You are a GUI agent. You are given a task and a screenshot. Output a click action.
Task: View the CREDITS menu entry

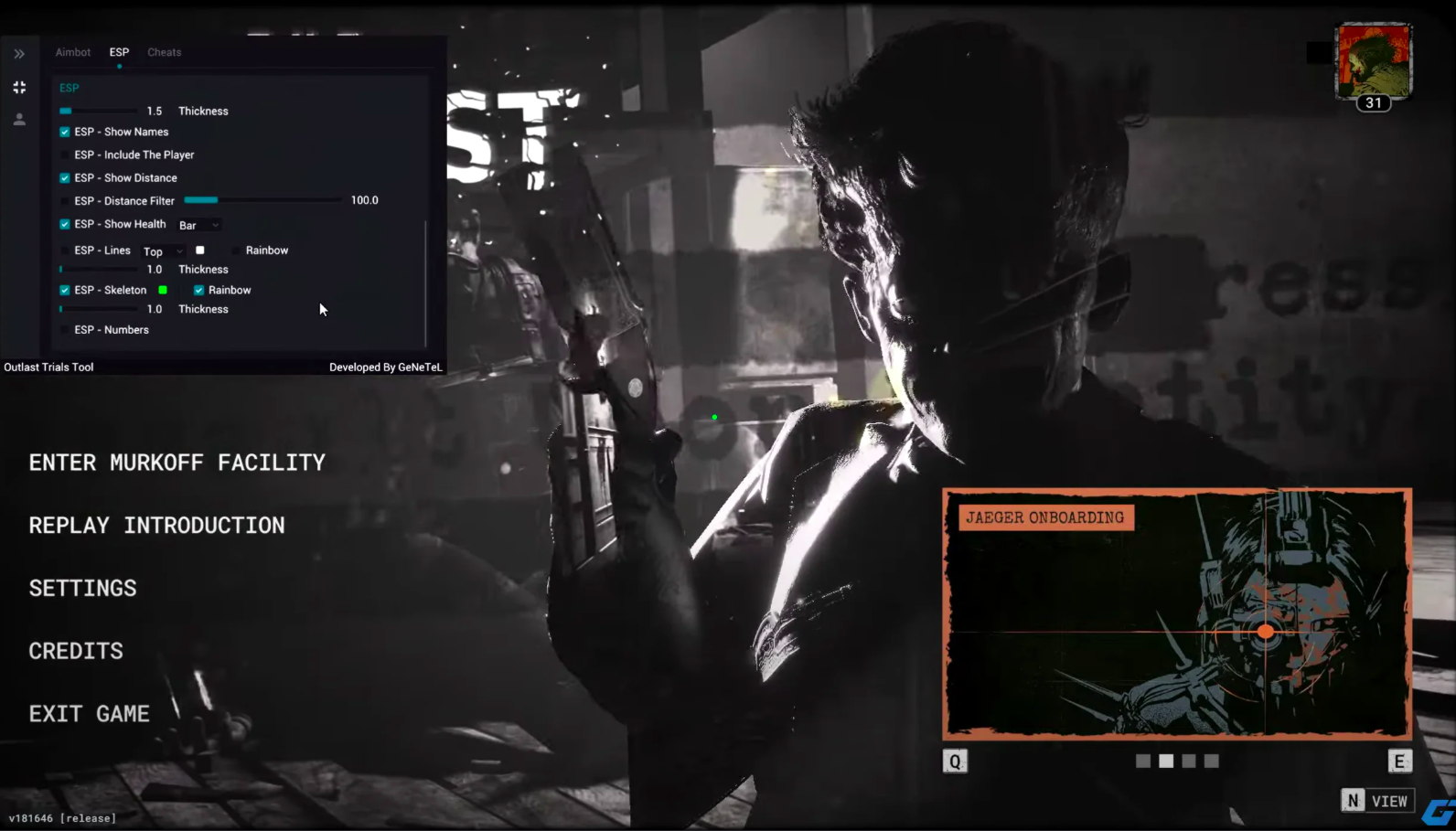pyautogui.click(x=76, y=651)
